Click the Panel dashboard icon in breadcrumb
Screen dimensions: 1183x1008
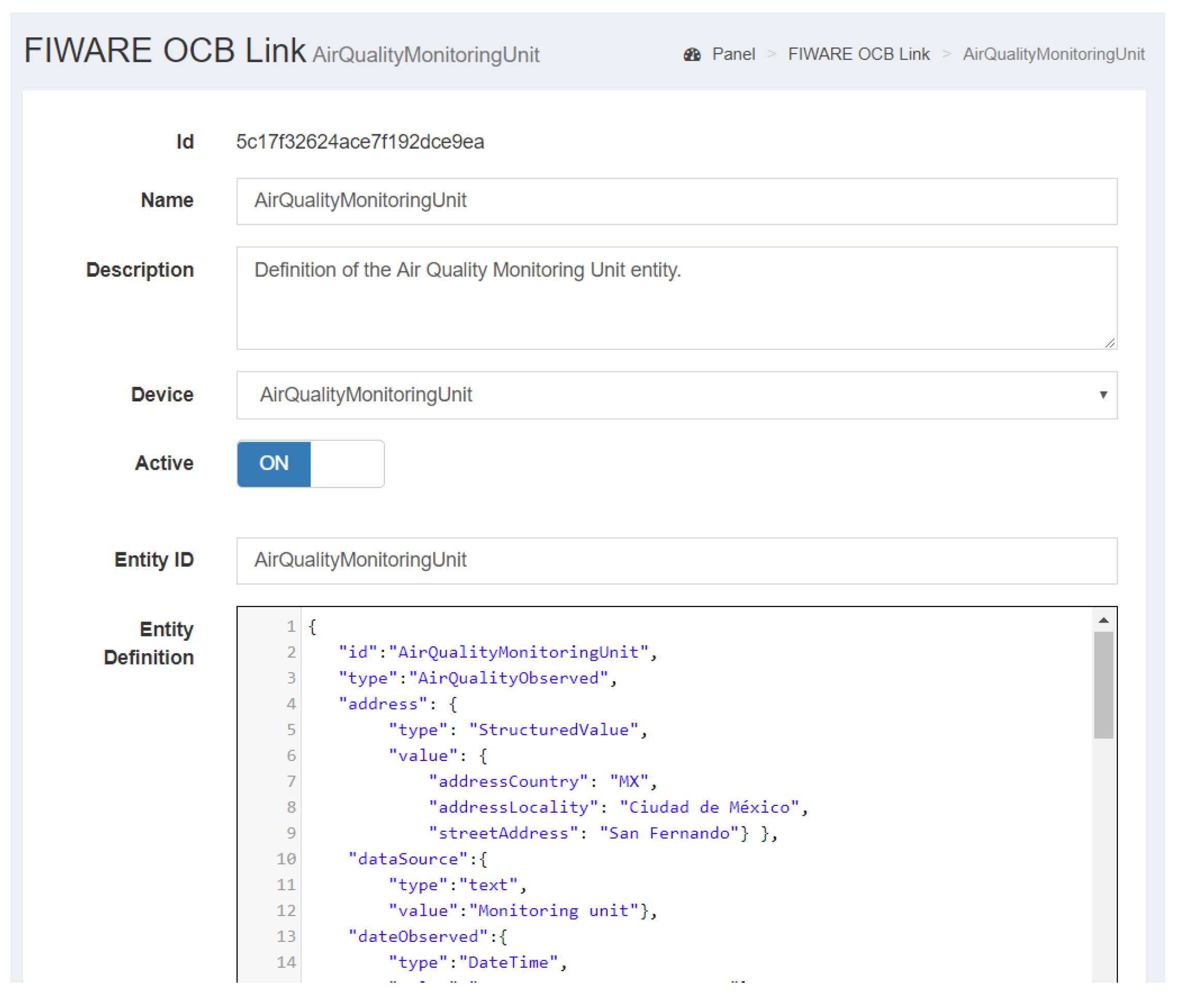[692, 54]
